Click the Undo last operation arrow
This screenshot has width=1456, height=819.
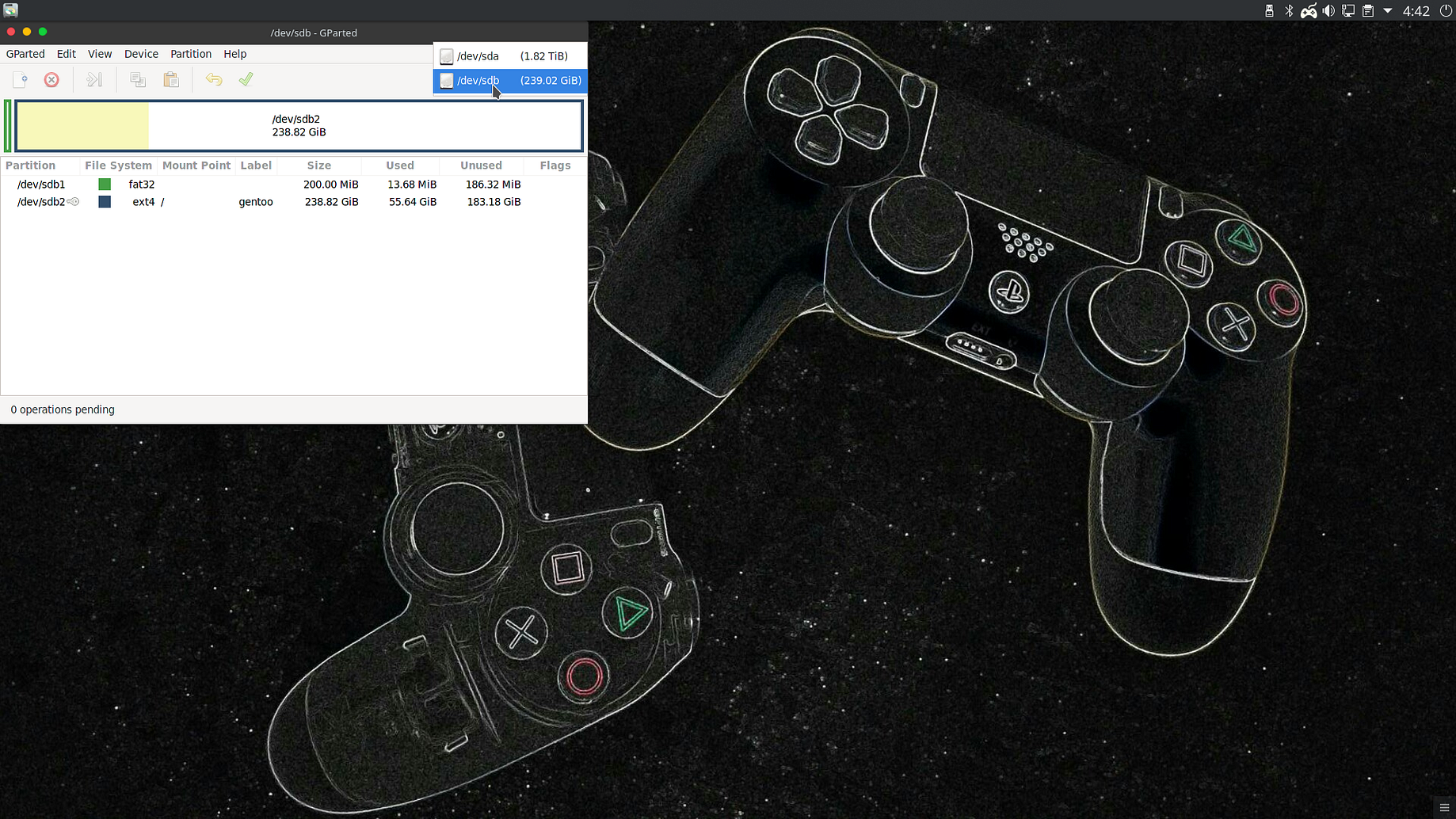(x=214, y=79)
